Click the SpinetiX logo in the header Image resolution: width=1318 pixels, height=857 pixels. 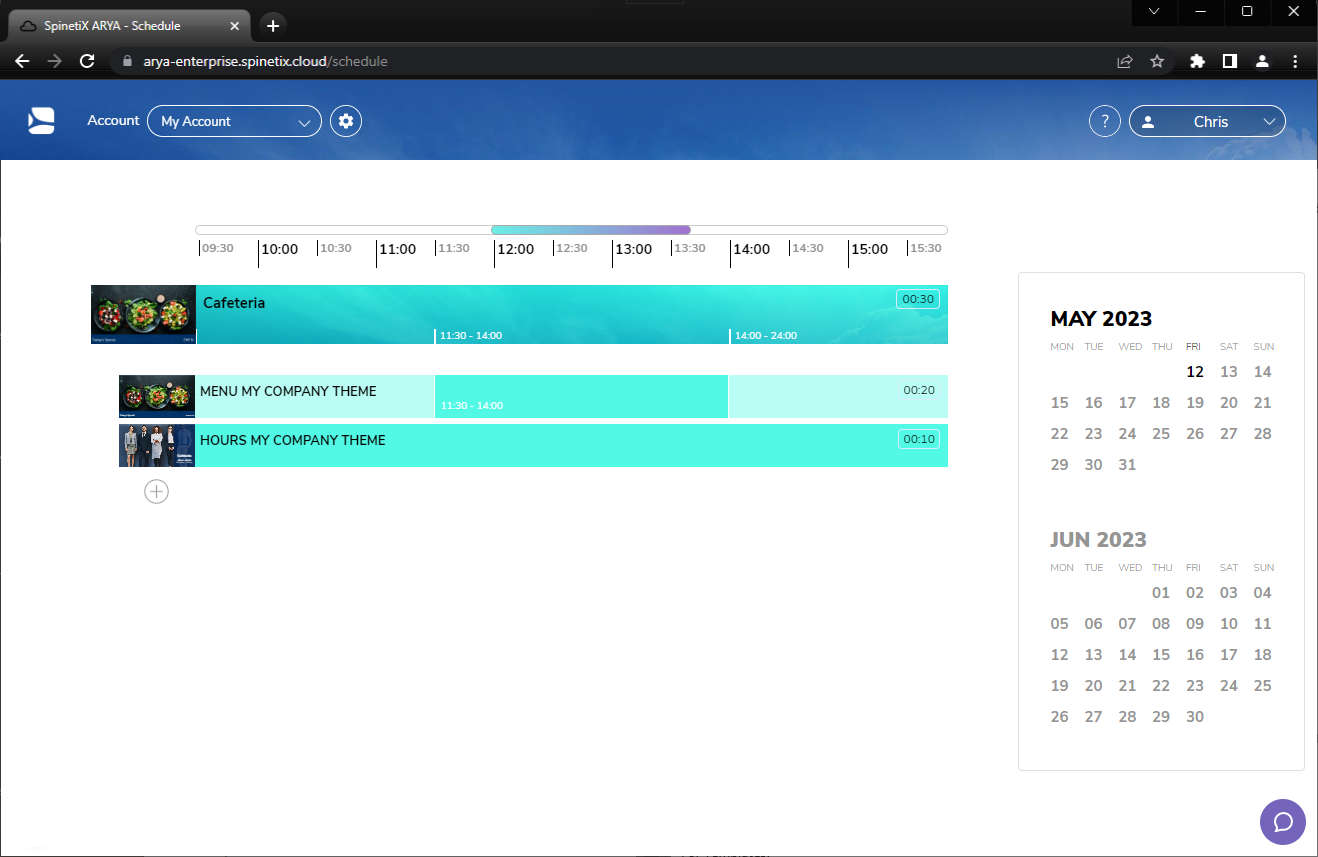tap(41, 120)
